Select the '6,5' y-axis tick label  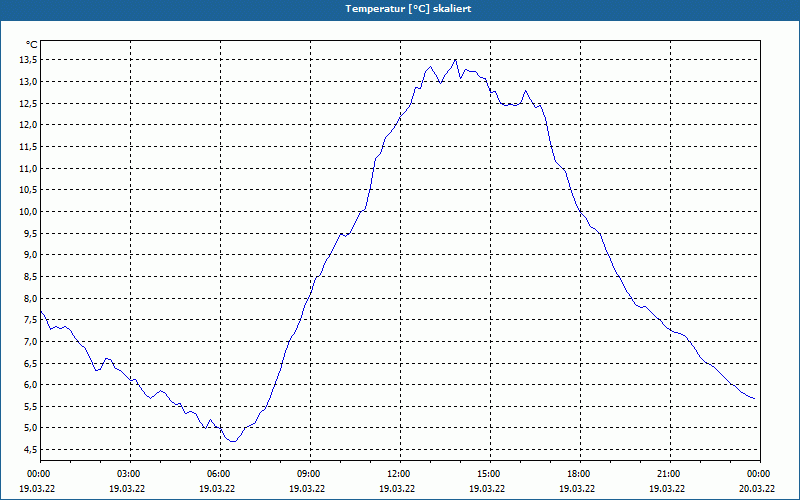point(31,363)
